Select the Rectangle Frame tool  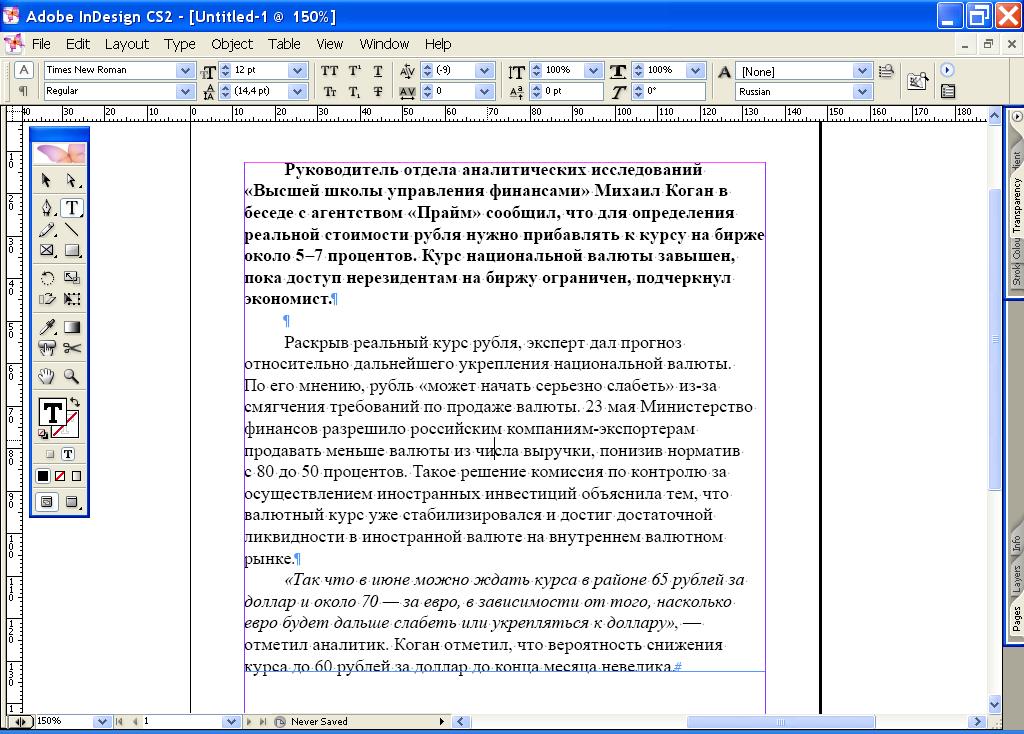tap(46, 251)
